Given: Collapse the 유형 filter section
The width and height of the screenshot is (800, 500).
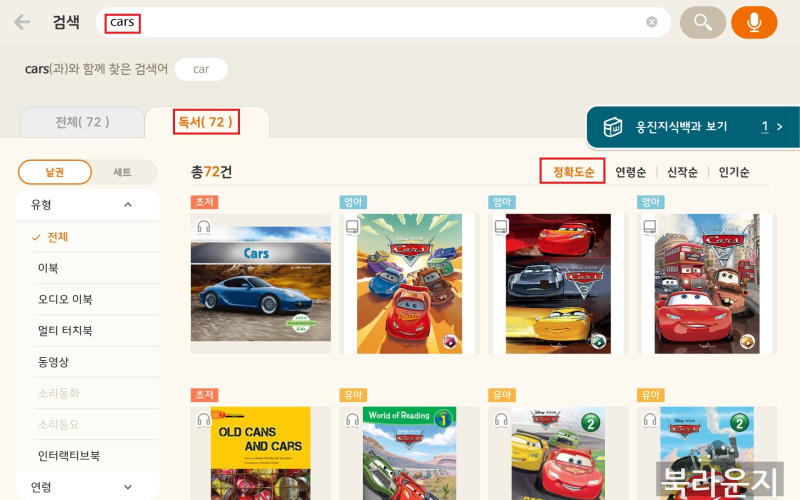Looking at the screenshot, I should (128, 205).
